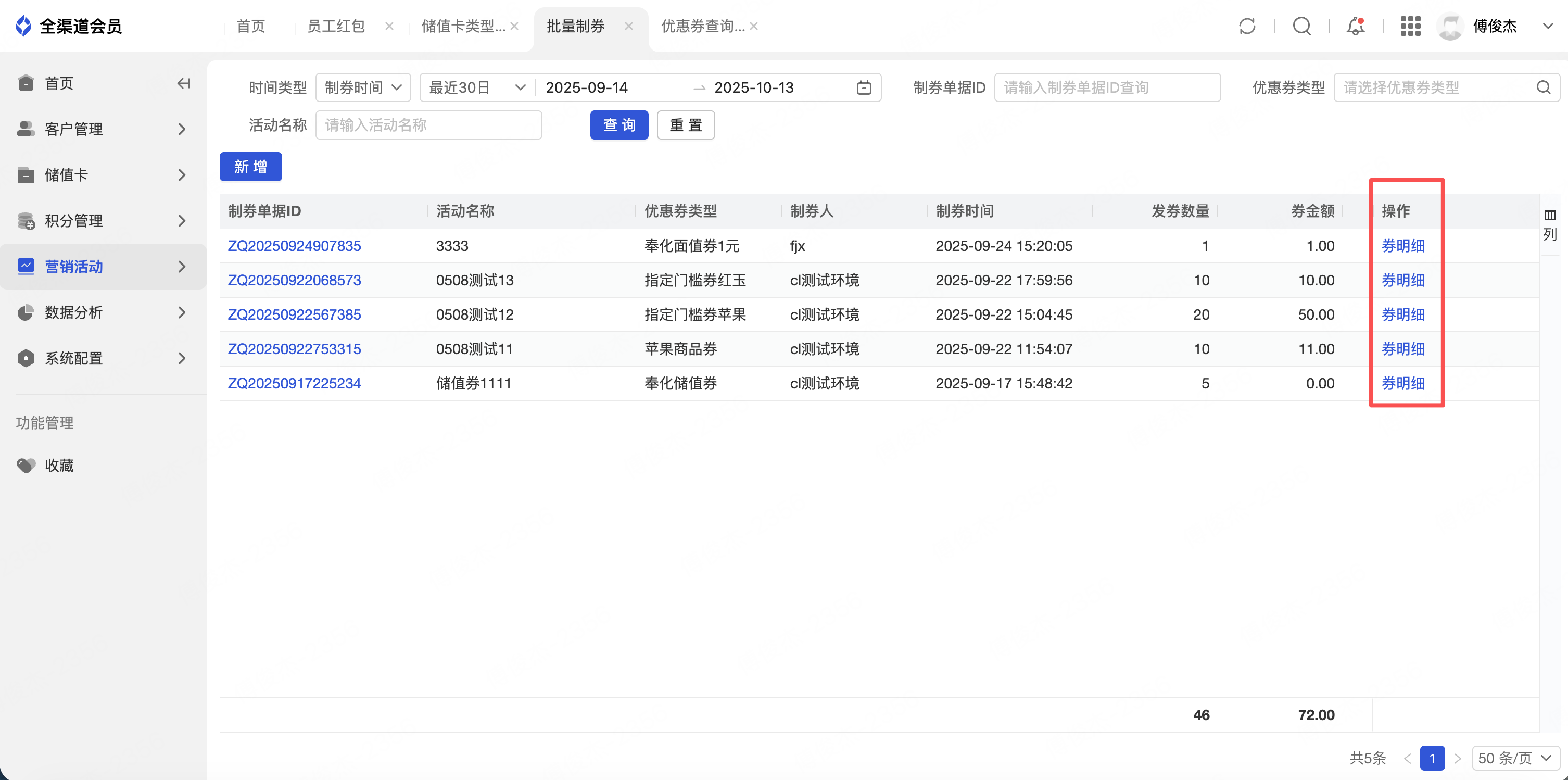
Task: Open the search magnifier in header
Action: [x=1301, y=26]
